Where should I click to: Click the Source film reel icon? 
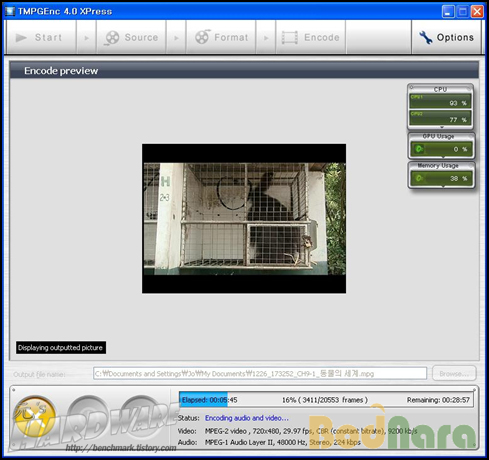coord(112,38)
